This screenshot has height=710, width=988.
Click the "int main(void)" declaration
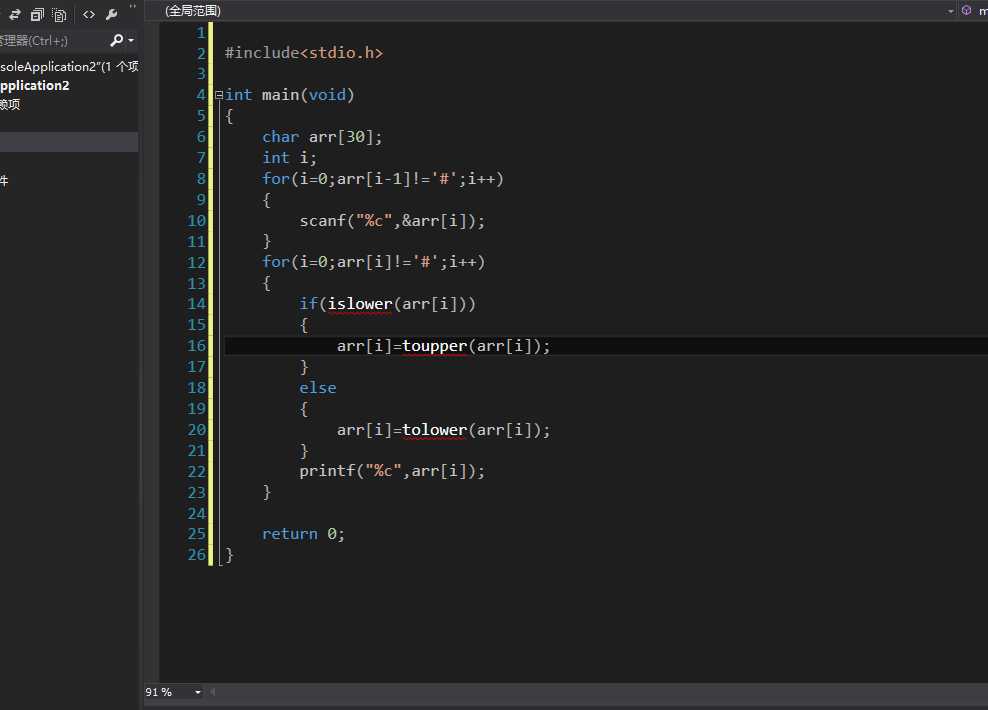pos(290,94)
